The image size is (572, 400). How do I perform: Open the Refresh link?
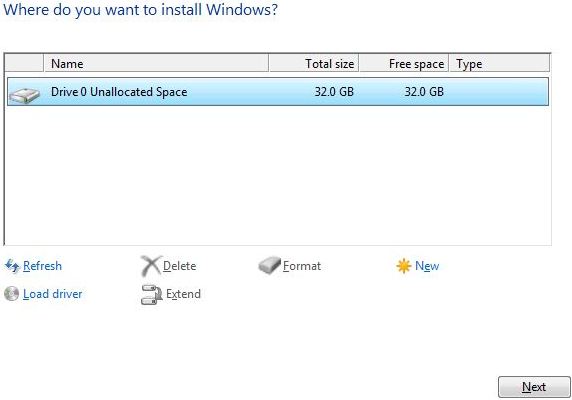point(42,266)
